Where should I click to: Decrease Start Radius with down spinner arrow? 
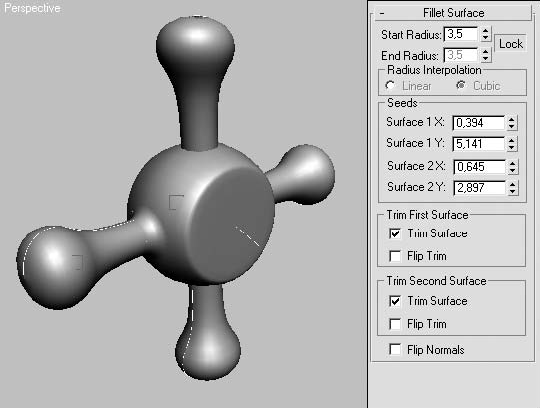click(x=486, y=38)
